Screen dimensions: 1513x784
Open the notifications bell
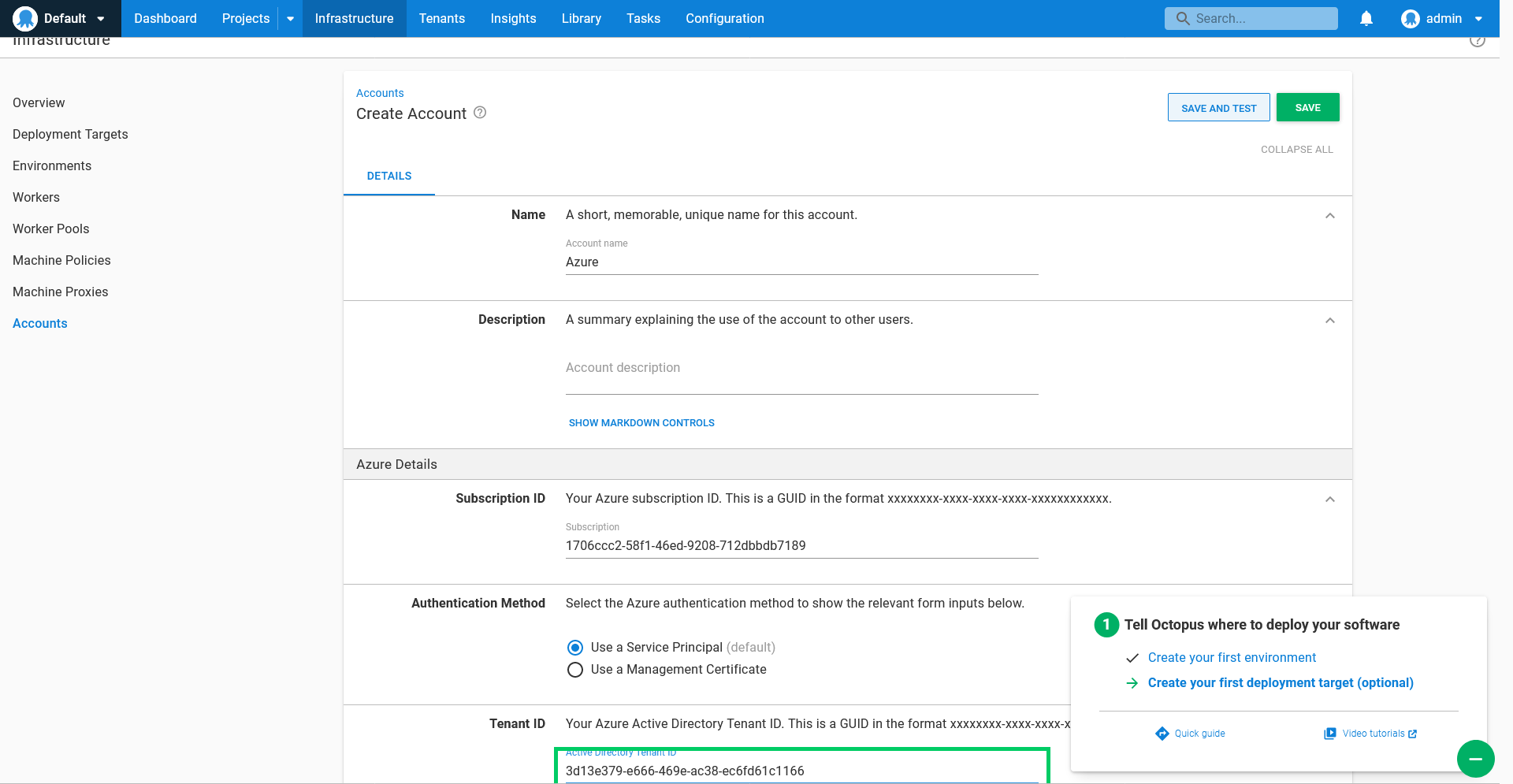[x=1366, y=18]
